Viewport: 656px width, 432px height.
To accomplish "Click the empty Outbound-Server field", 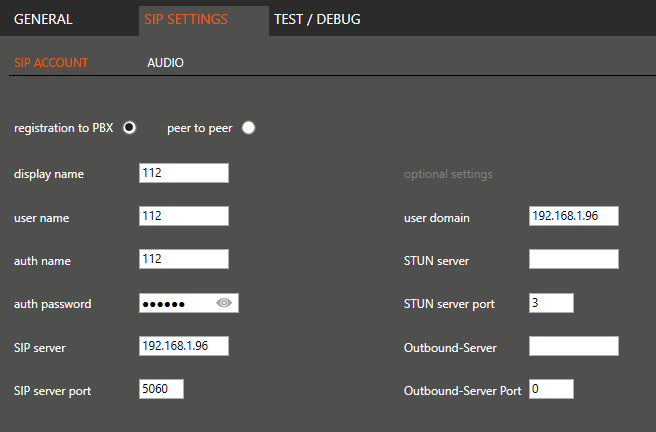I will [x=573, y=346].
